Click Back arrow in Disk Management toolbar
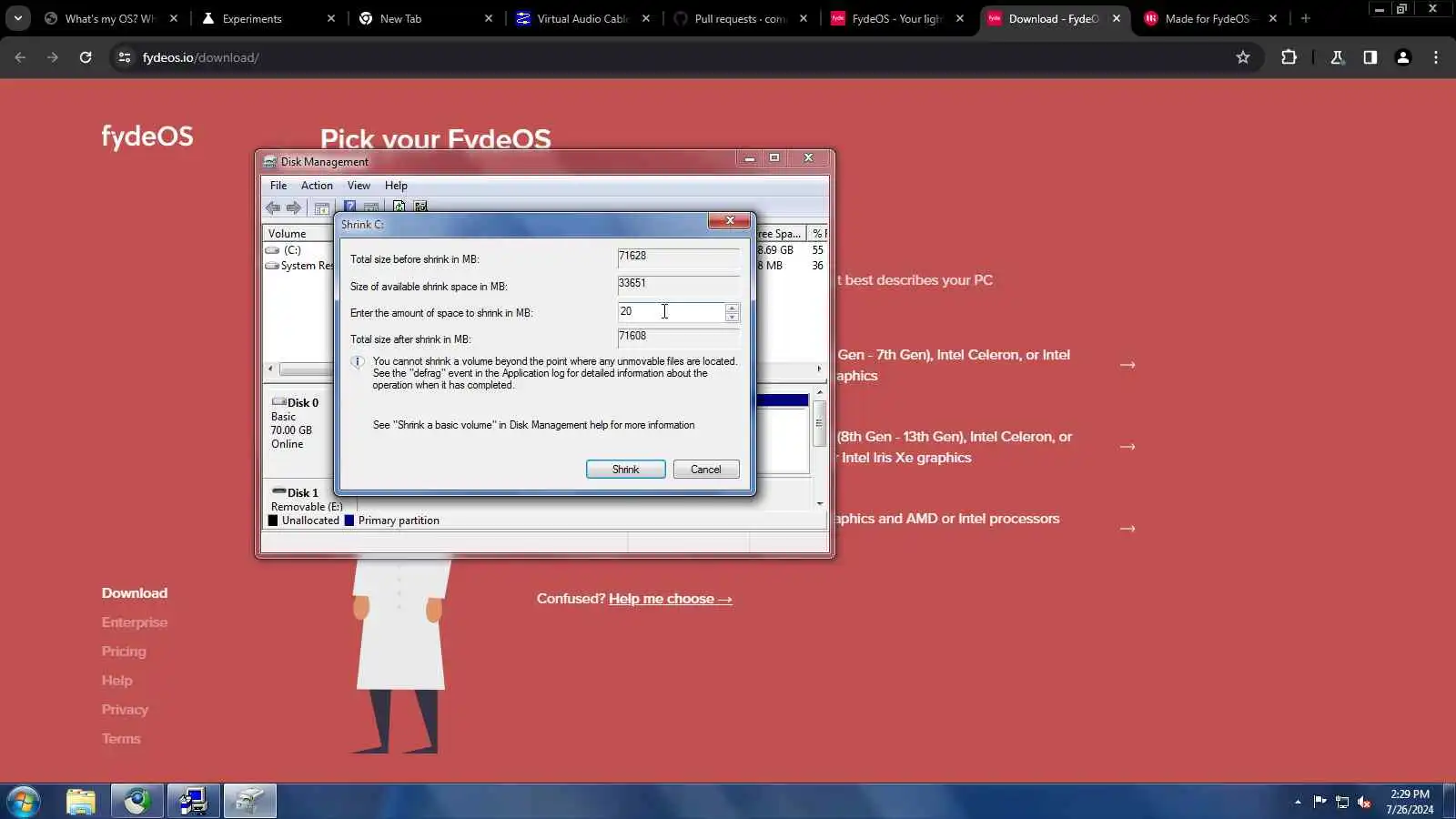Image resolution: width=1456 pixels, height=819 pixels. click(x=273, y=207)
